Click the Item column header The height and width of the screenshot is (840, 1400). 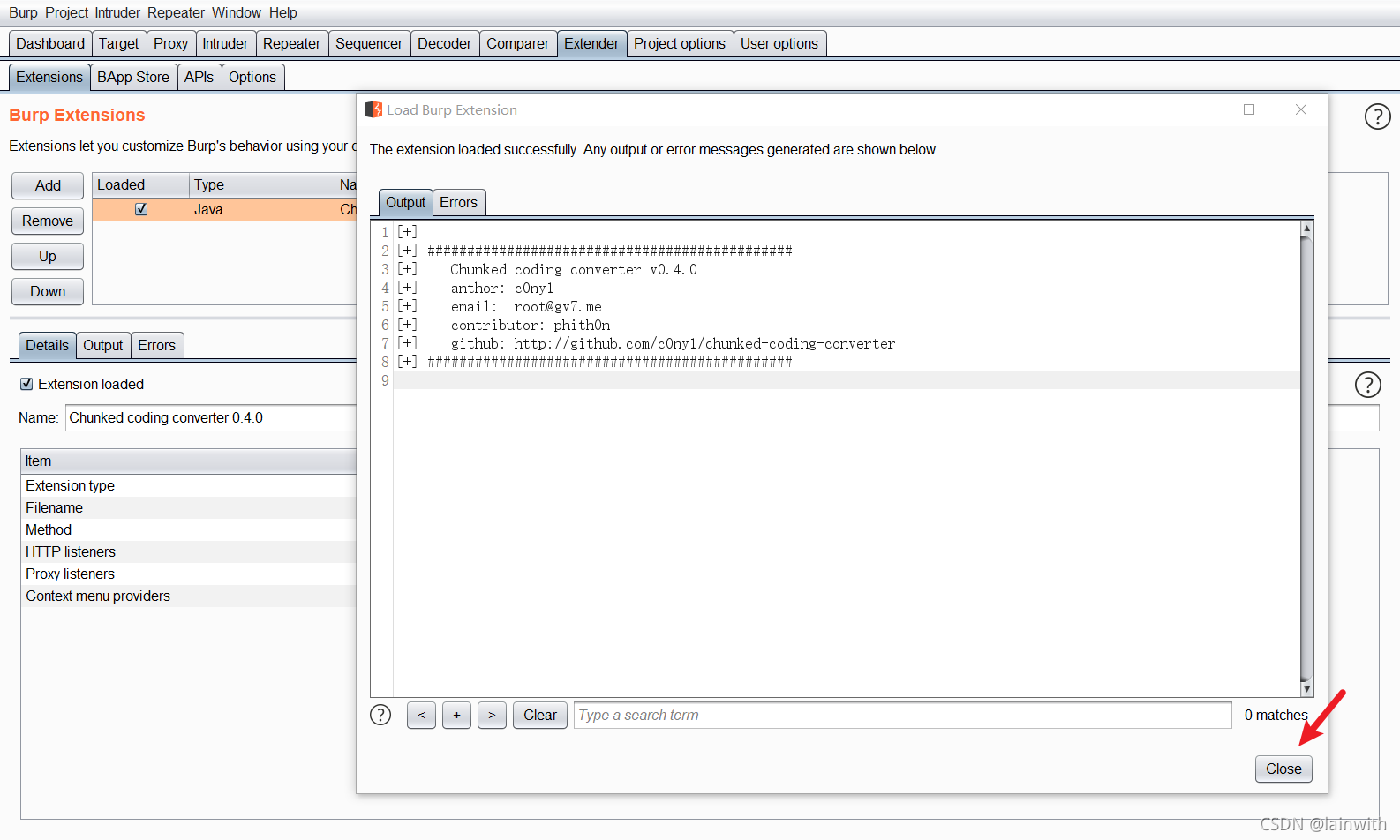[189, 461]
